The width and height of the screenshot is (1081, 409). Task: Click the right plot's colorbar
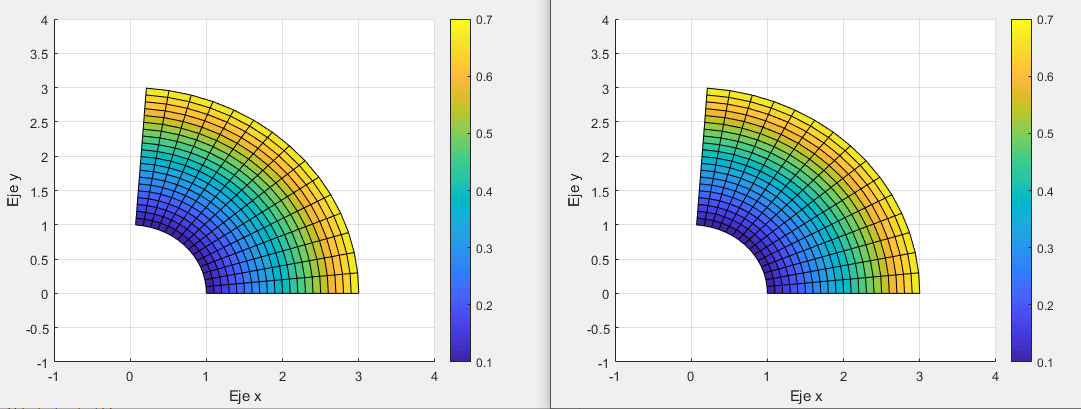1020,190
